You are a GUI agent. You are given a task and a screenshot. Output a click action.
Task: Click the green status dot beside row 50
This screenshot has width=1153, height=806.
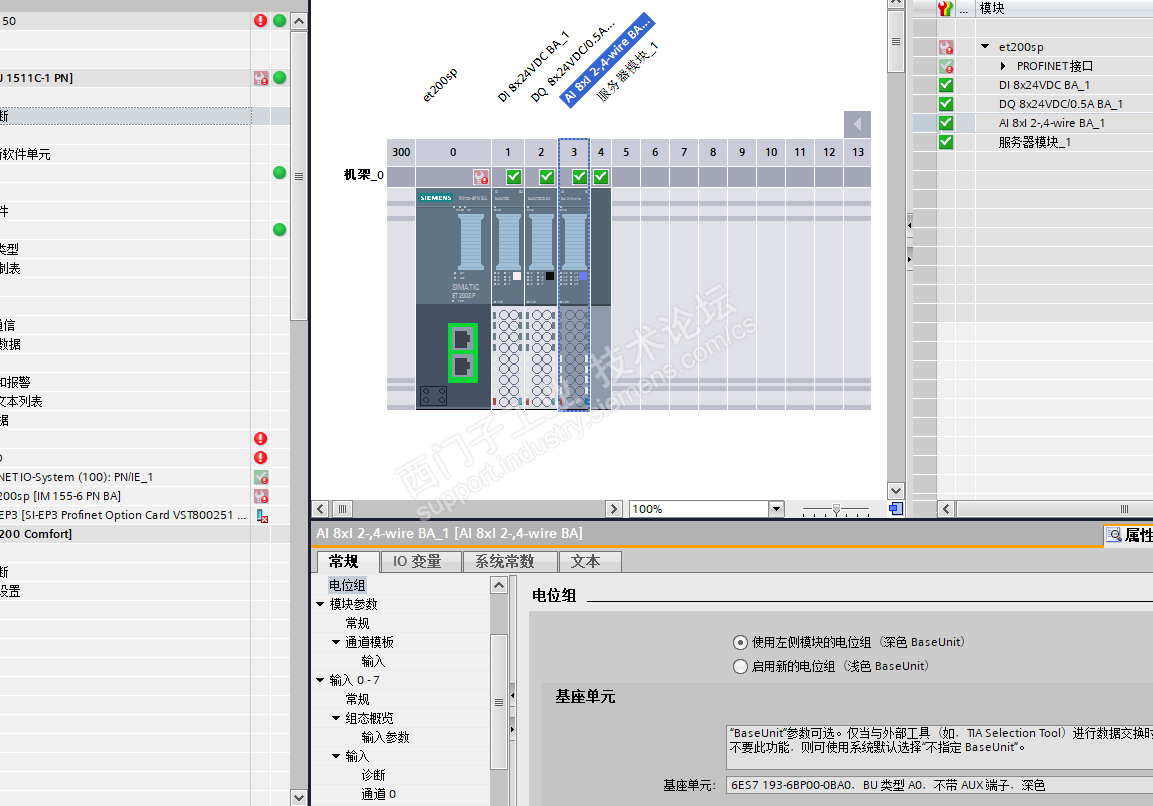279,21
